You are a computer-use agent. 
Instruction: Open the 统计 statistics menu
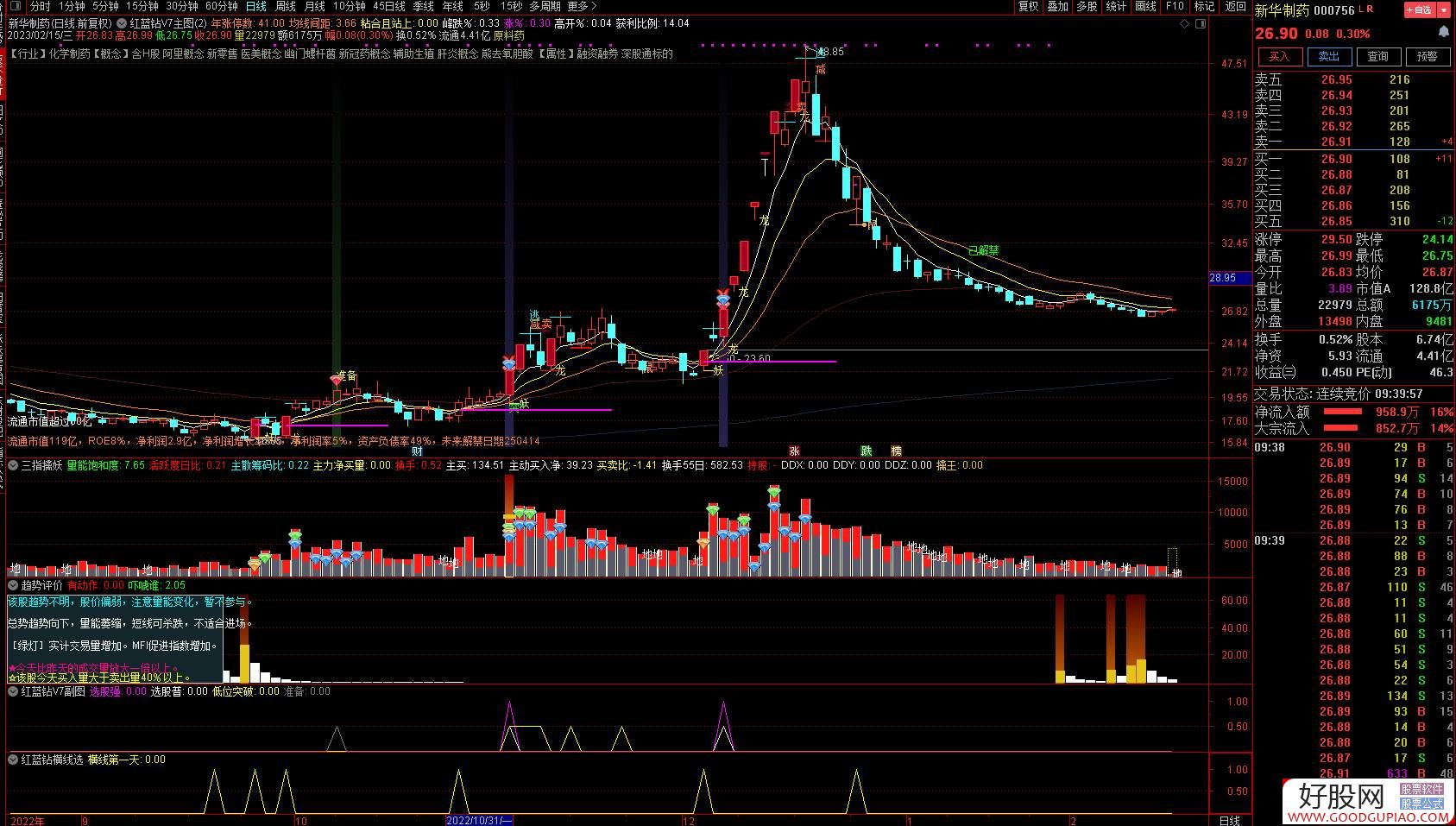1116,6
